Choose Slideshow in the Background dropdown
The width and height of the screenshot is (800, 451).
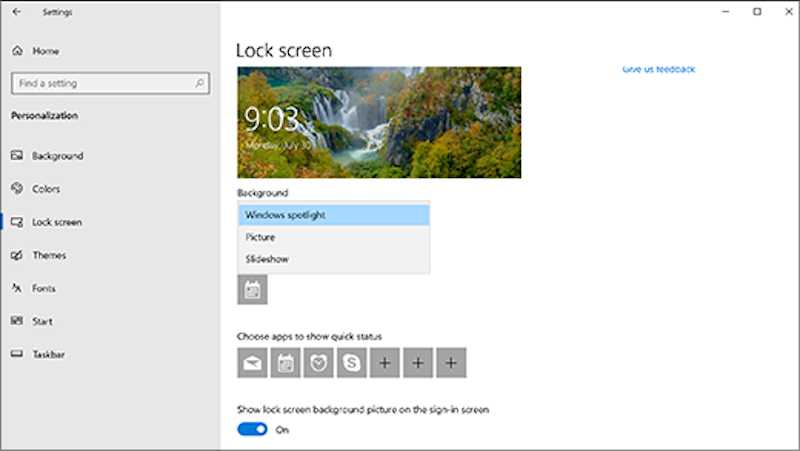click(333, 259)
